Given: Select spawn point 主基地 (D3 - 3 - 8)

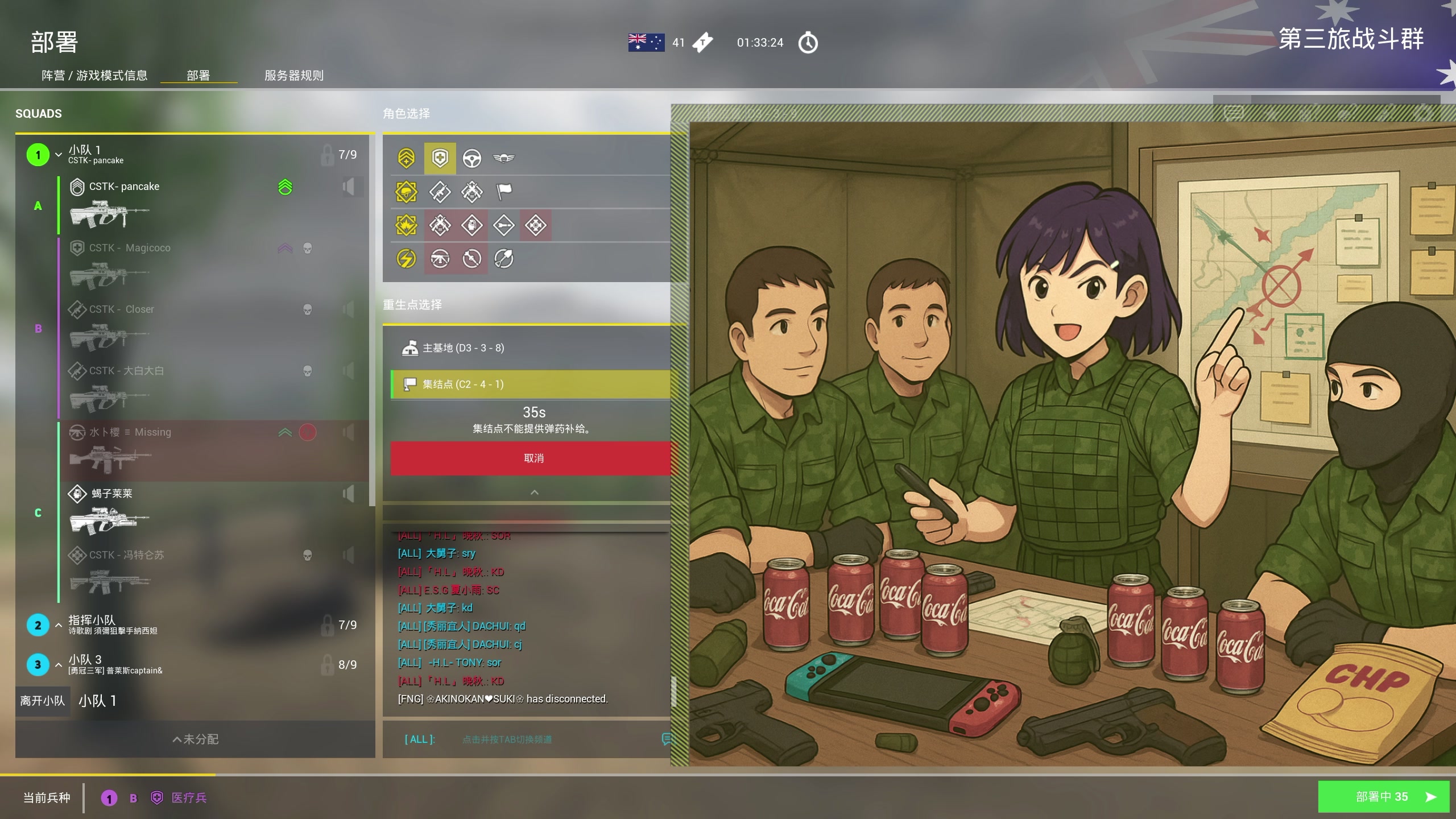Looking at the screenshot, I should click(530, 348).
